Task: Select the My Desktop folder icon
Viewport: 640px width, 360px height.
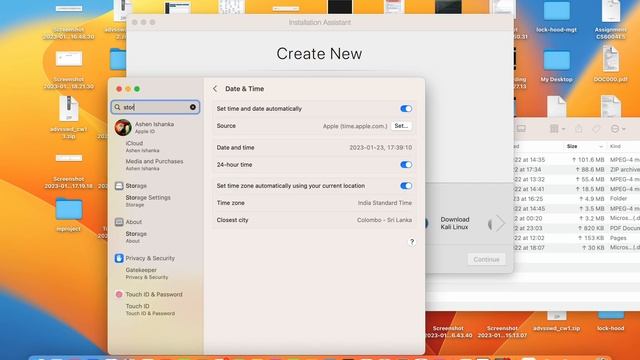Action: coord(557,66)
